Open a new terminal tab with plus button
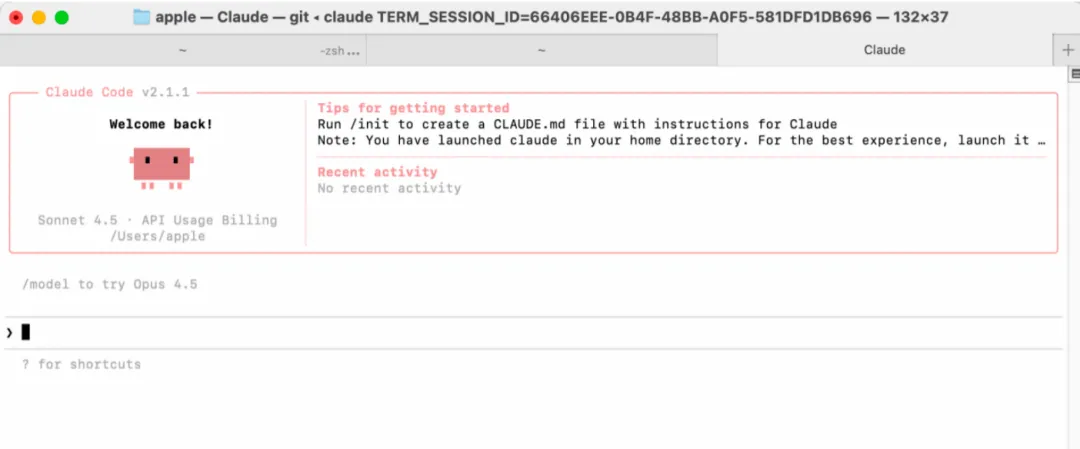 point(1067,50)
